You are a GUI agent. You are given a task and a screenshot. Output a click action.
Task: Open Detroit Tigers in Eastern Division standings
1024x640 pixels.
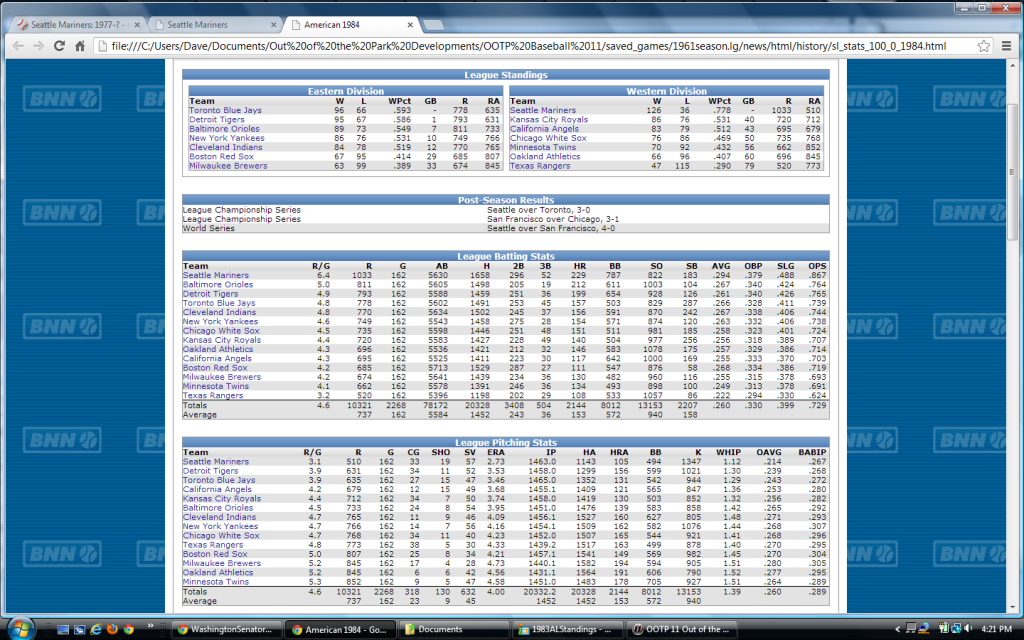click(x=216, y=120)
